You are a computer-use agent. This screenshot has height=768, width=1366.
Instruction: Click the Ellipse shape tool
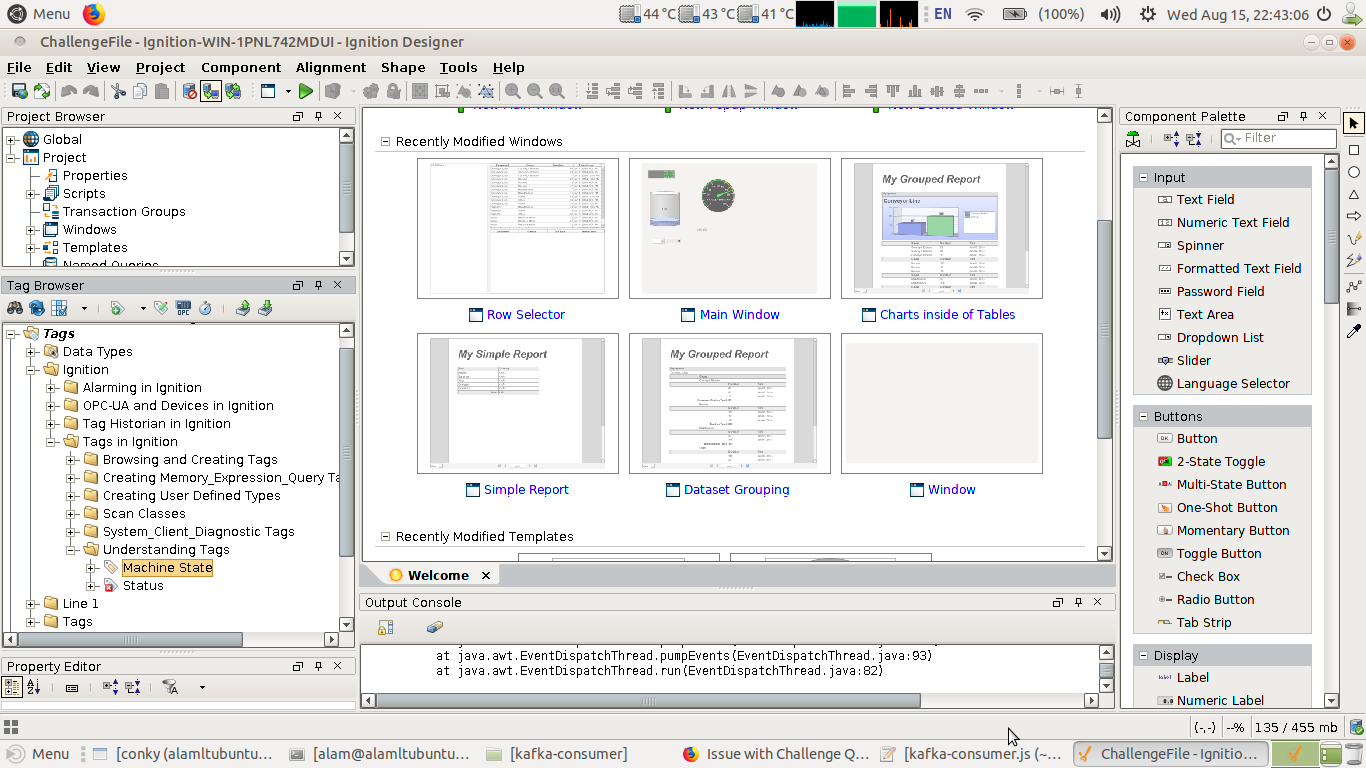click(1354, 172)
